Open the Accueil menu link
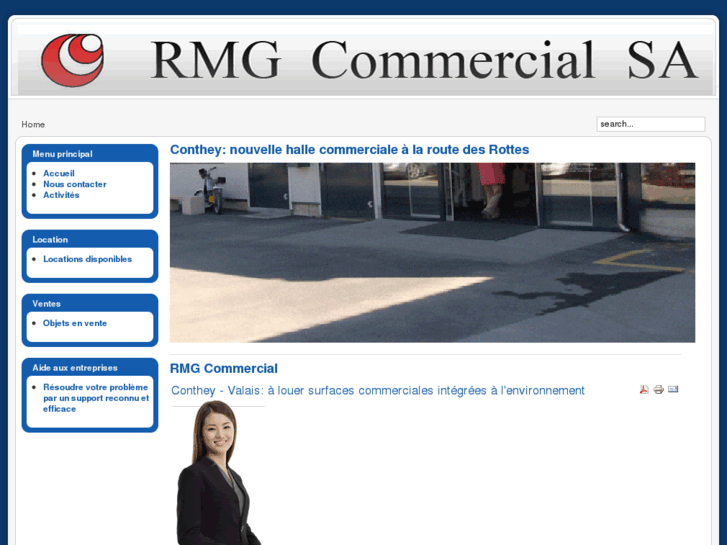This screenshot has height=545, width=727. point(59,173)
